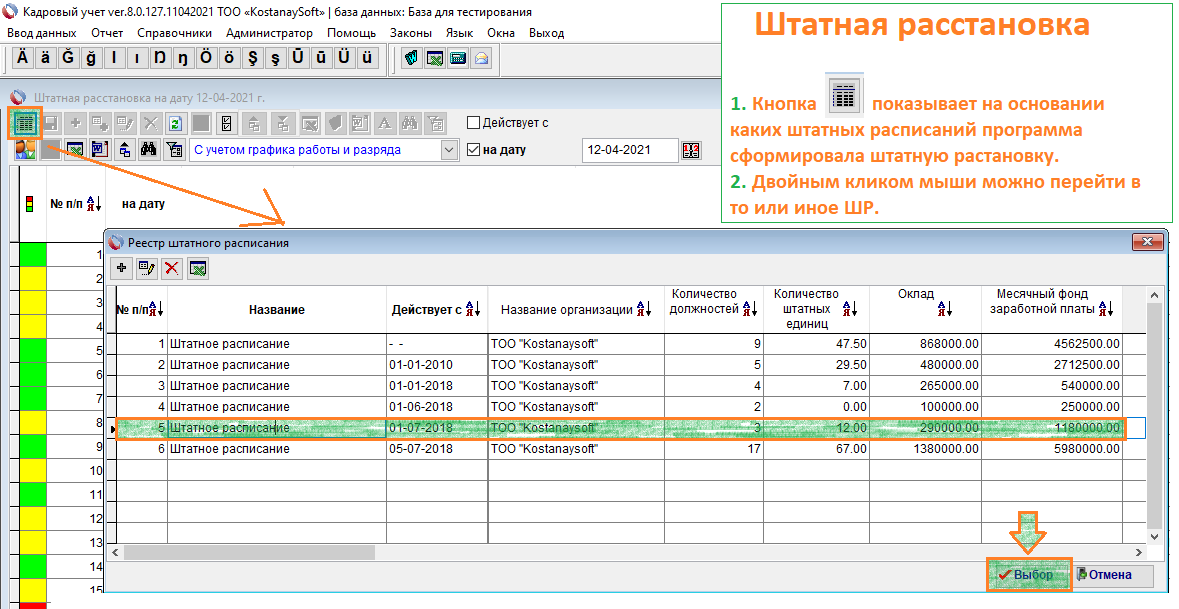This screenshot has width=1179, height=609.
Task: Open the 'Помощь' menu
Action: [x=351, y=33]
